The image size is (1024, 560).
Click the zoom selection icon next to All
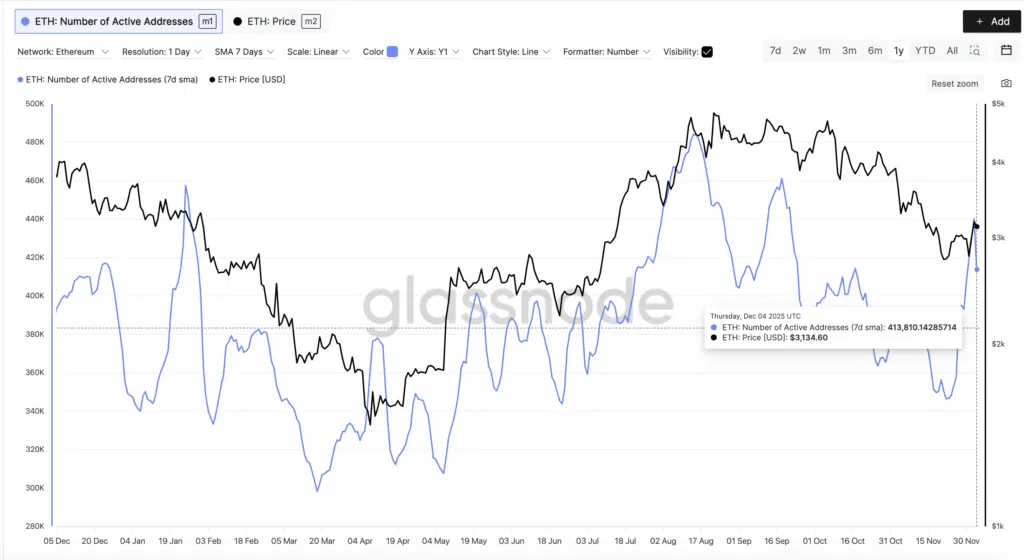[x=975, y=50]
